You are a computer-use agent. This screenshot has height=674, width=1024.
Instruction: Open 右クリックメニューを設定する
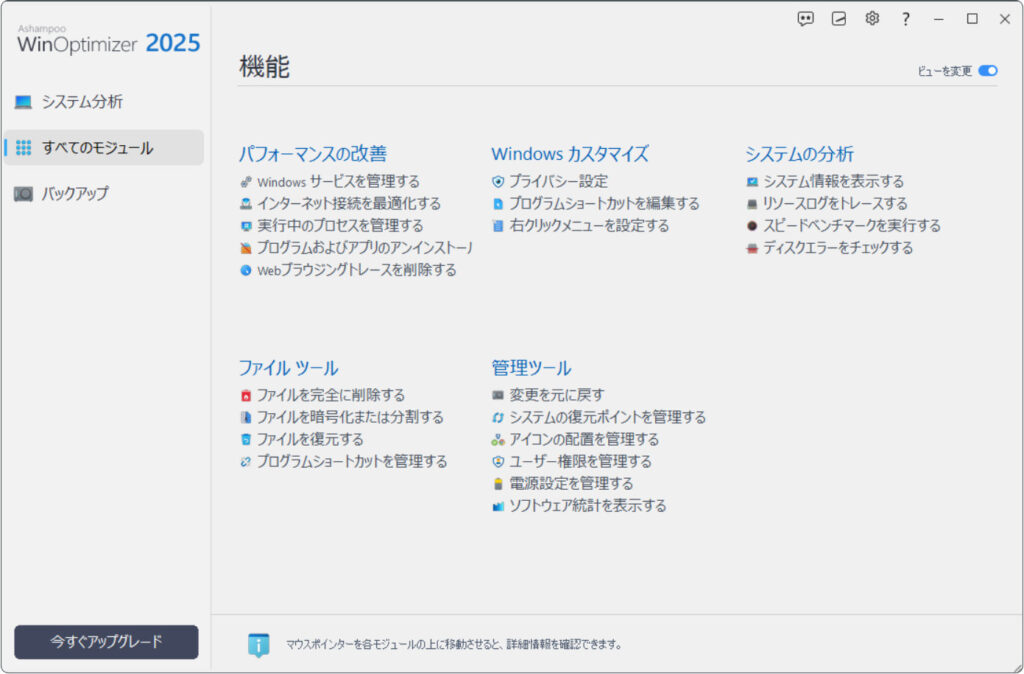[x=589, y=226]
